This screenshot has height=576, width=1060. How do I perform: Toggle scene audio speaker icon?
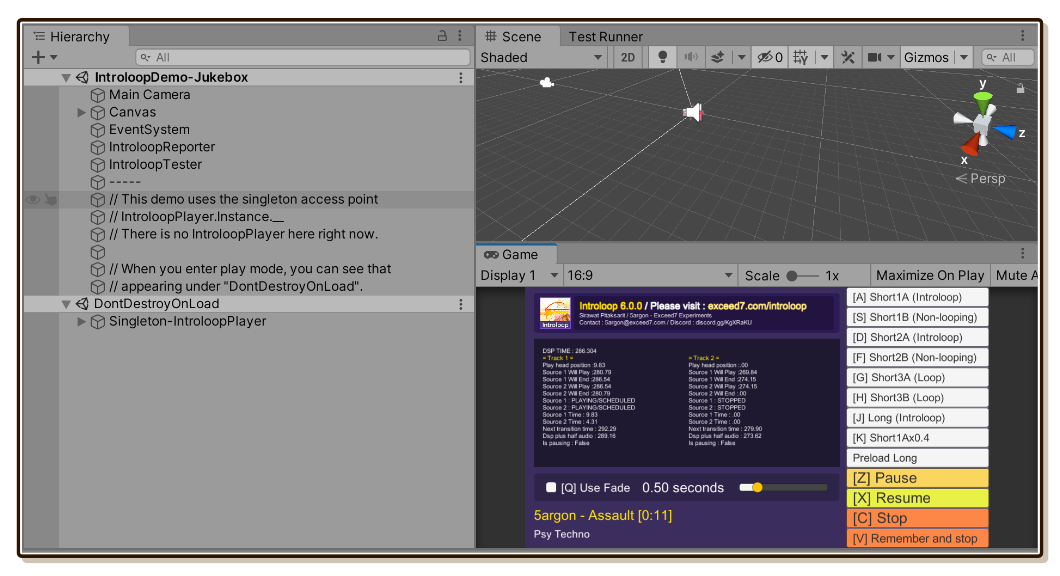pyautogui.click(x=691, y=57)
